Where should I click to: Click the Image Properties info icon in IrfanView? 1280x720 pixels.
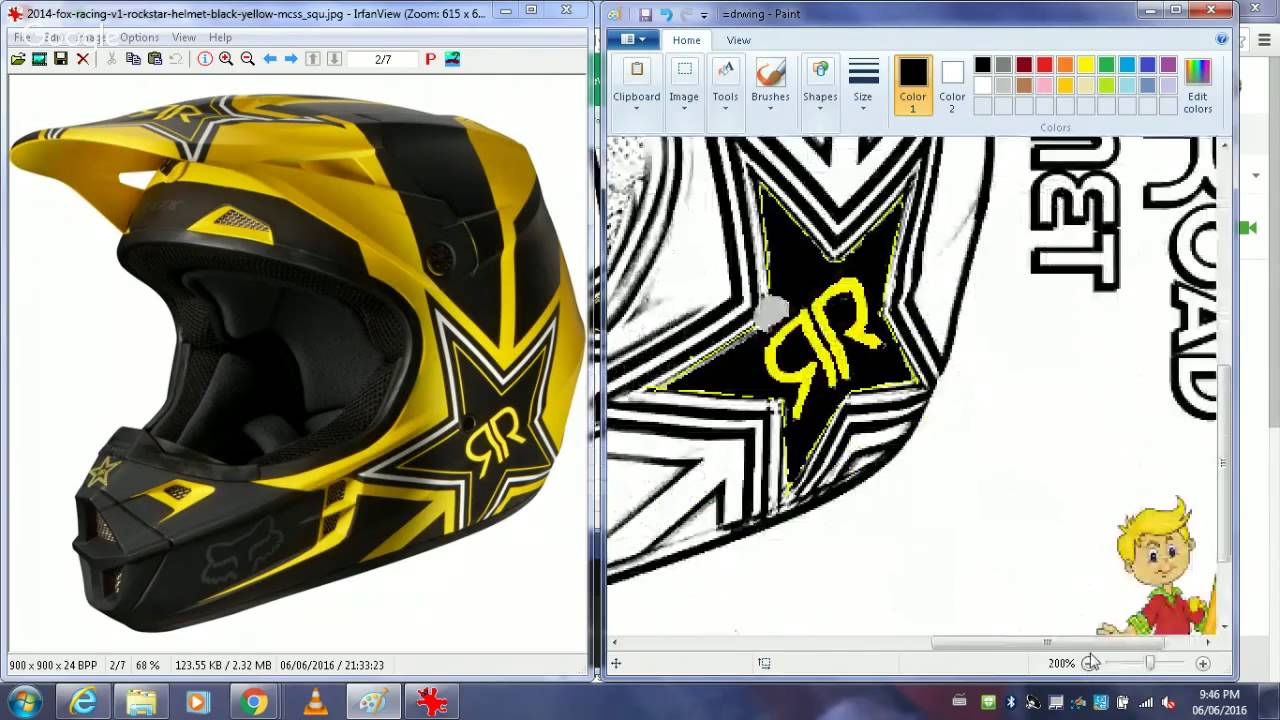(x=207, y=59)
